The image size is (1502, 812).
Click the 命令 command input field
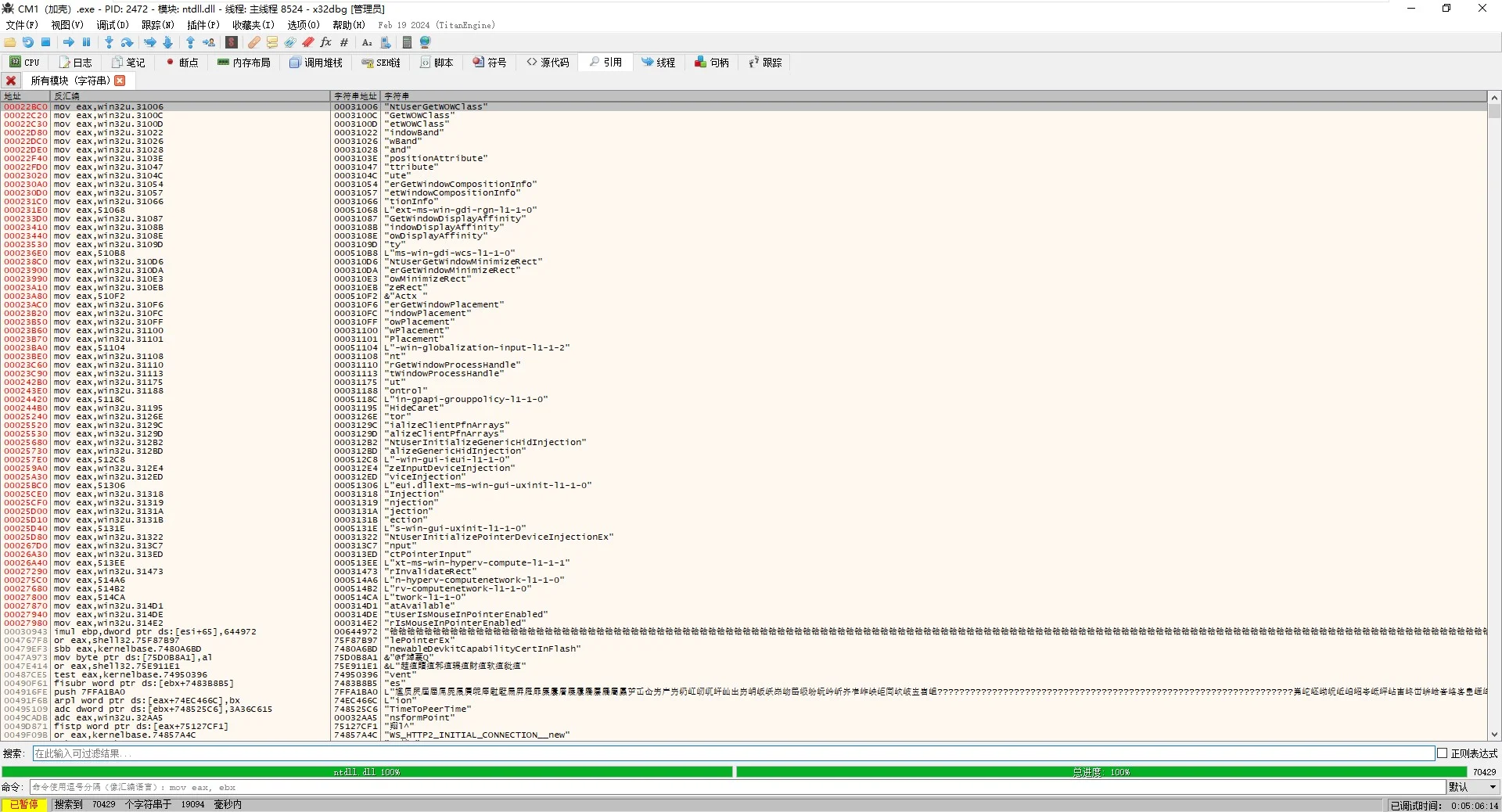[x=736, y=787]
